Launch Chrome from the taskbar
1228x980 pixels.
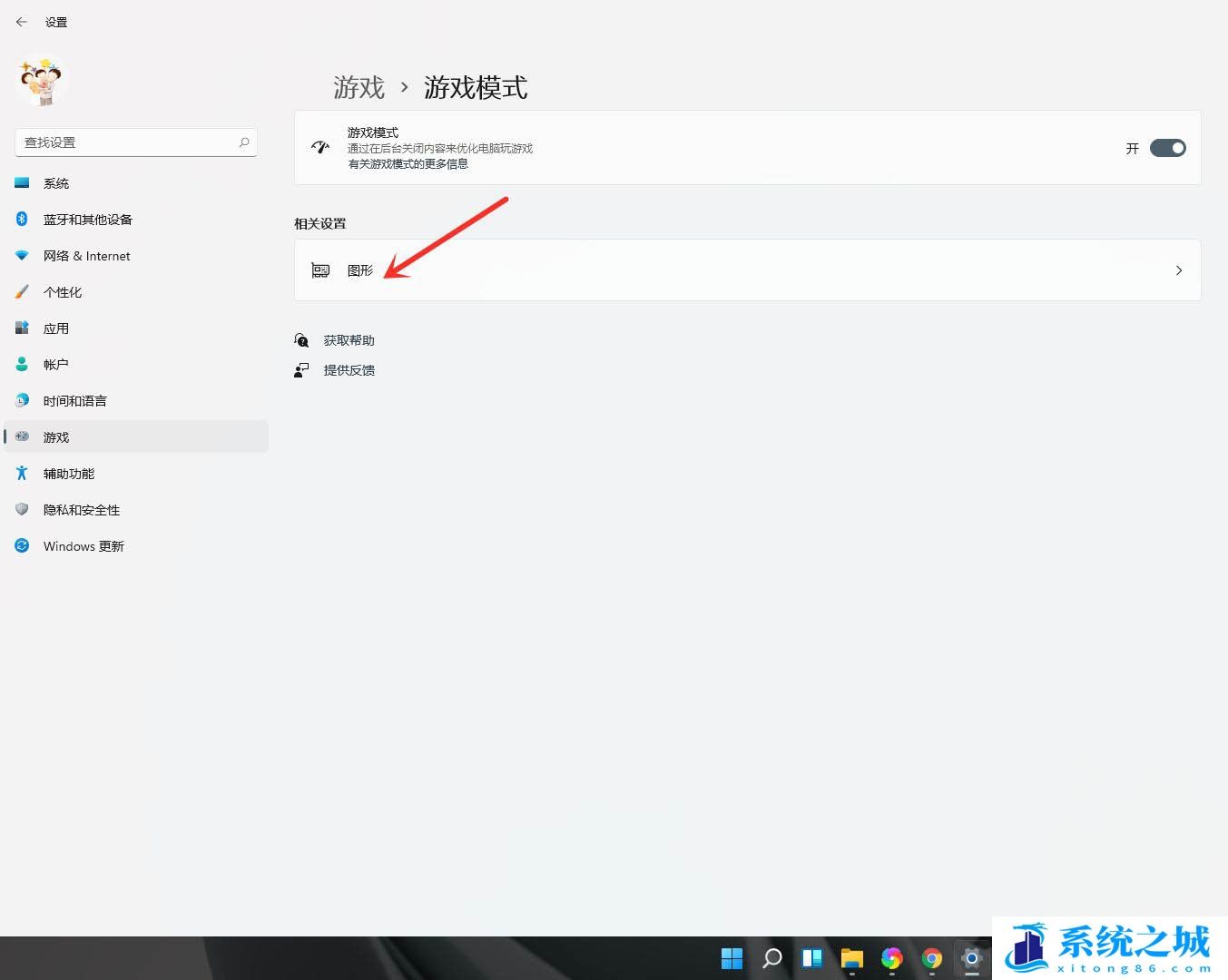pos(931,958)
